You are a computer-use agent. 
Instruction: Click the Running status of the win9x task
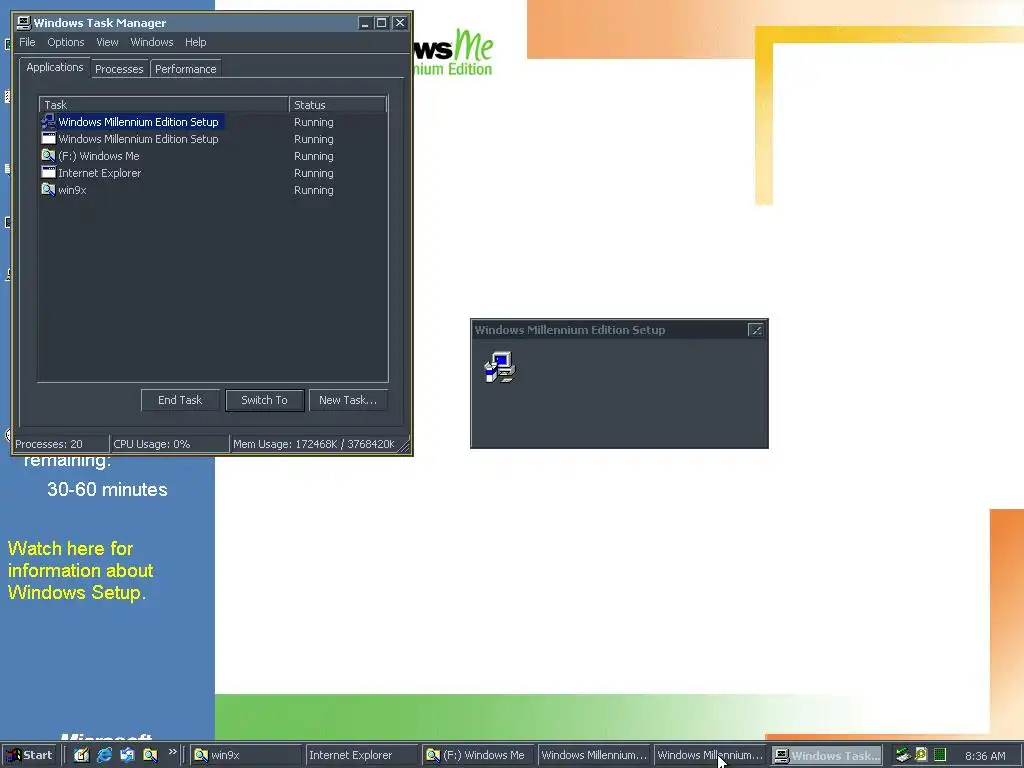(313, 190)
